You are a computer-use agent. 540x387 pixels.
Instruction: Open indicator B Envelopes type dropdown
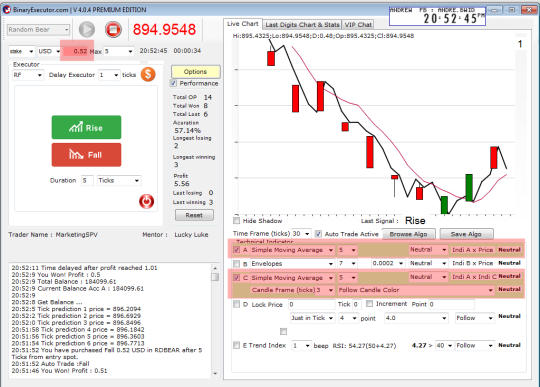(292, 263)
